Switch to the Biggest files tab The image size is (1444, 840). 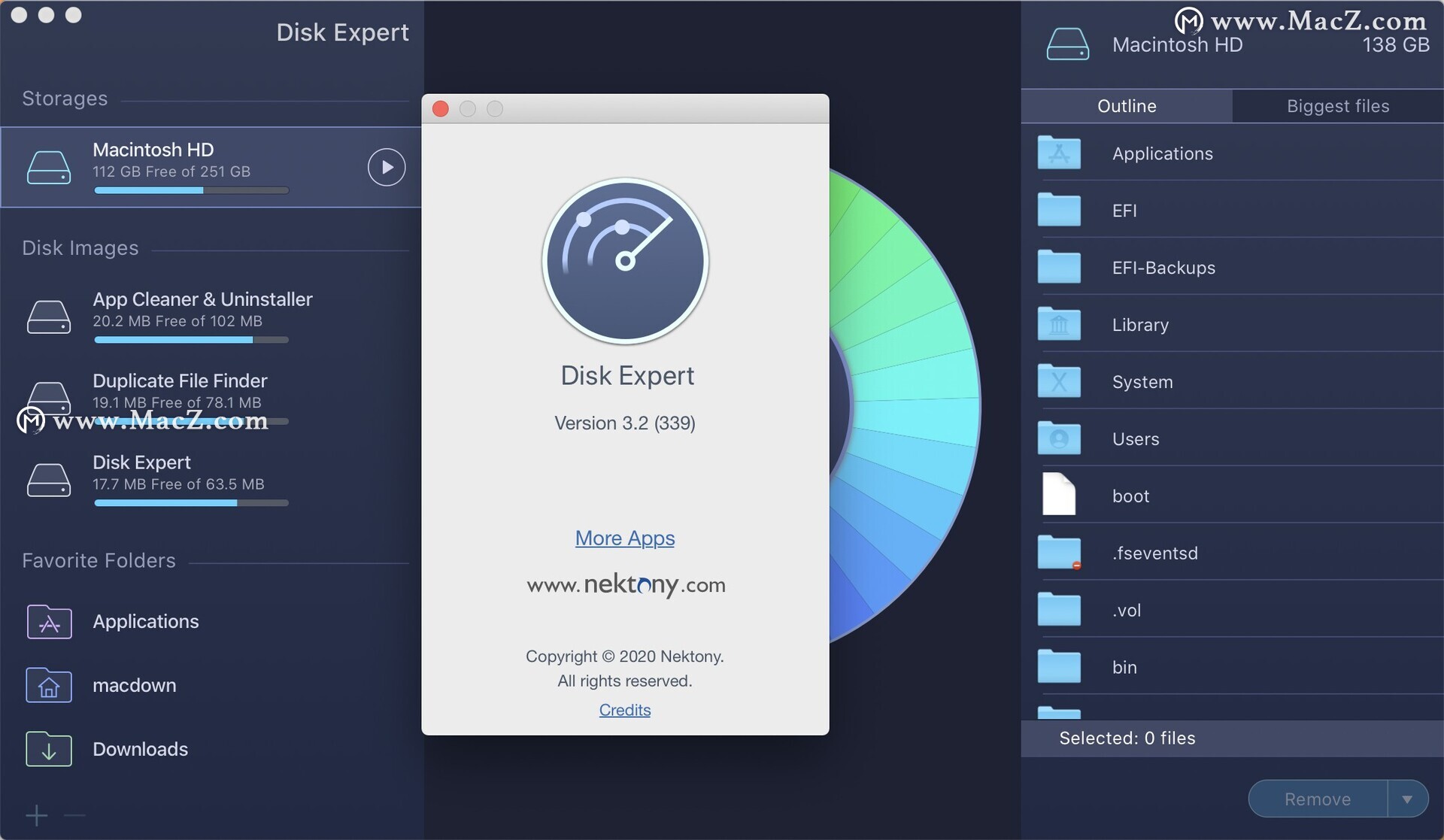(x=1338, y=106)
